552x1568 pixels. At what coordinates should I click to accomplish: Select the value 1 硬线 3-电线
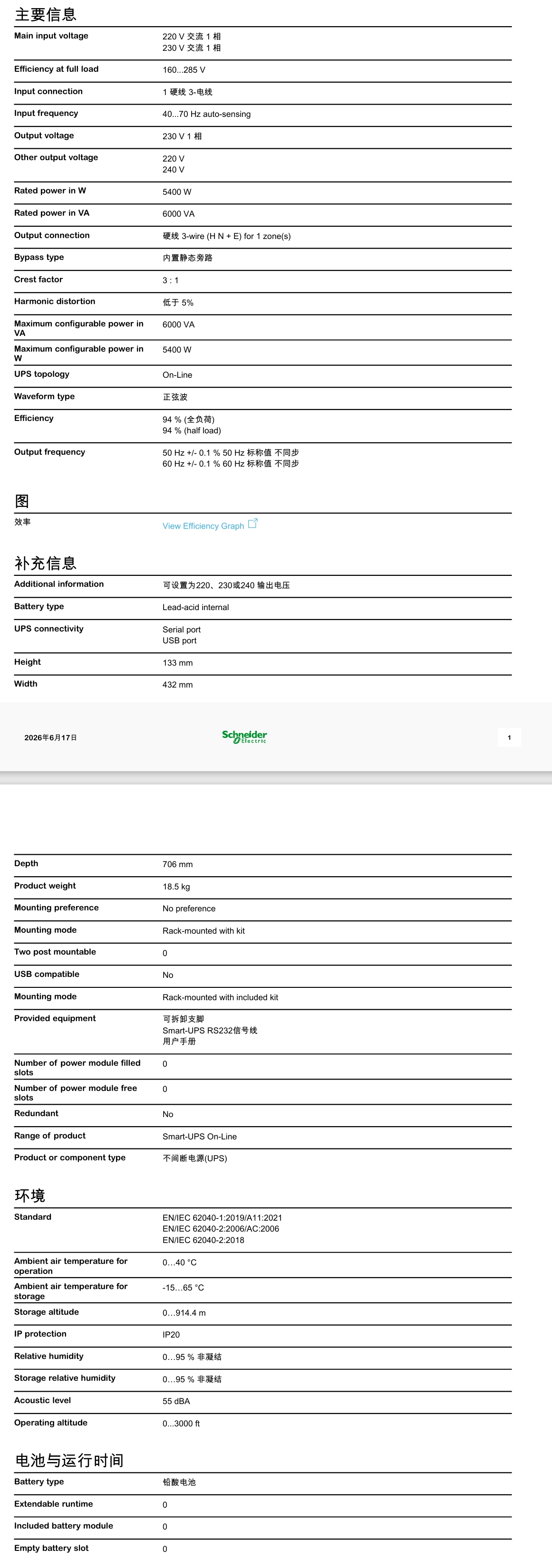(x=188, y=92)
